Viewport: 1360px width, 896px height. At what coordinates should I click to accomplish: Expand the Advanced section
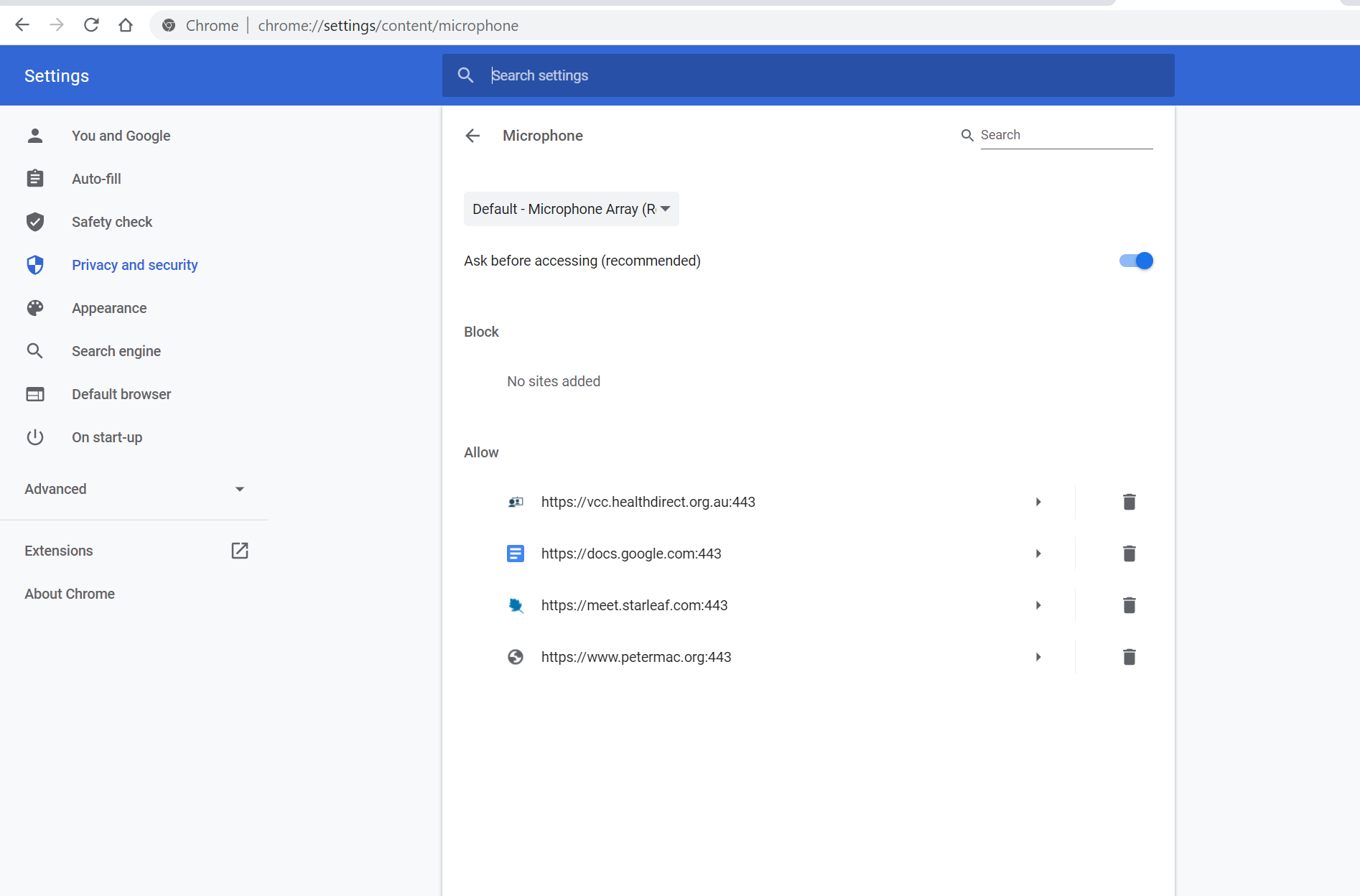pyautogui.click(x=134, y=489)
